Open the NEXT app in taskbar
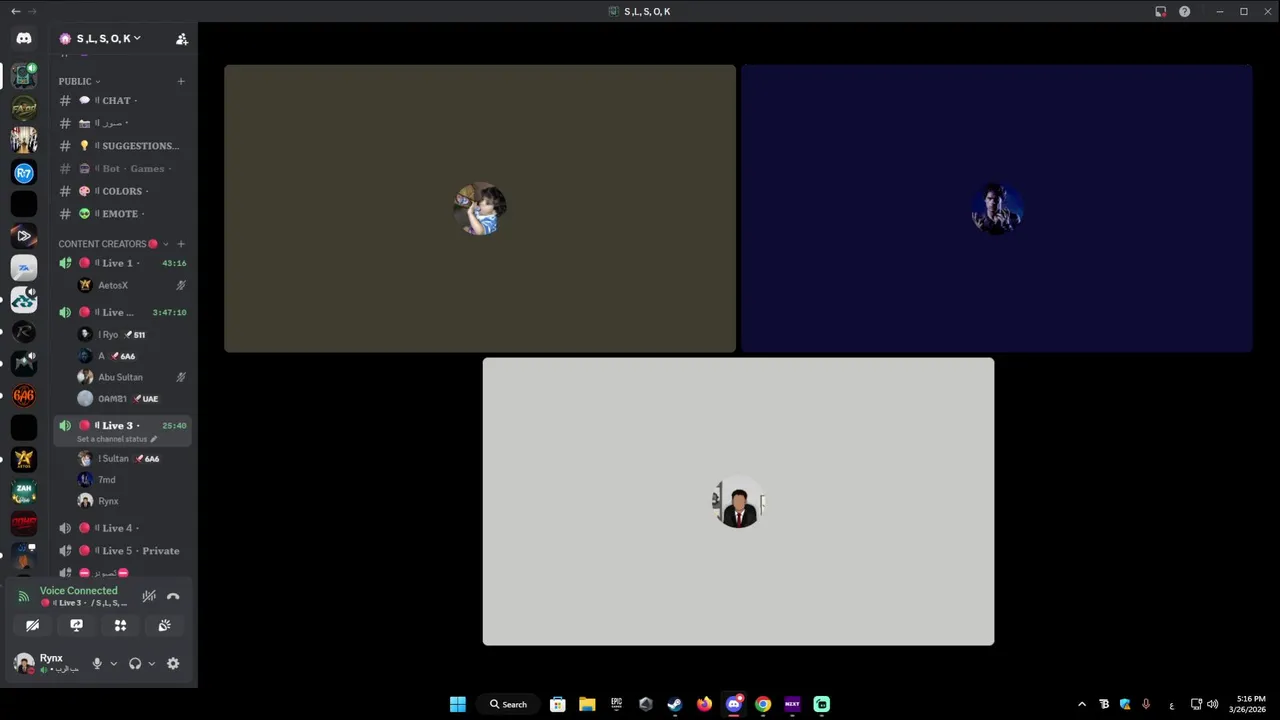Viewport: 1280px width, 720px height. (792, 704)
